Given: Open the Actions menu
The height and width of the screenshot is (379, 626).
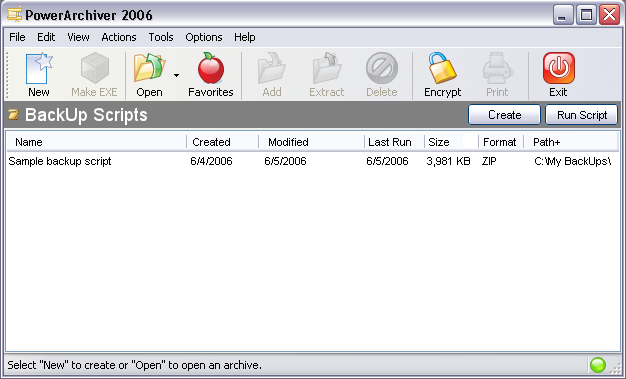Looking at the screenshot, I should [119, 37].
